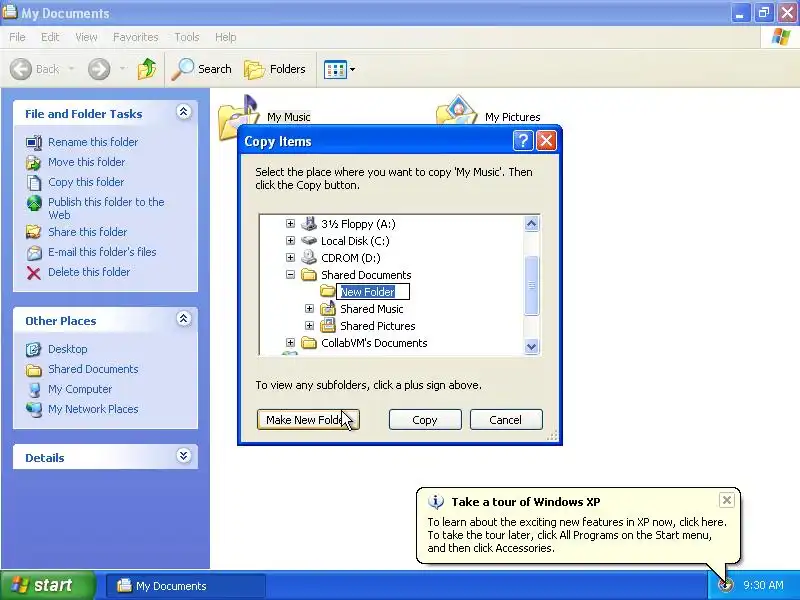Click the tour icon in system tray

[725, 585]
